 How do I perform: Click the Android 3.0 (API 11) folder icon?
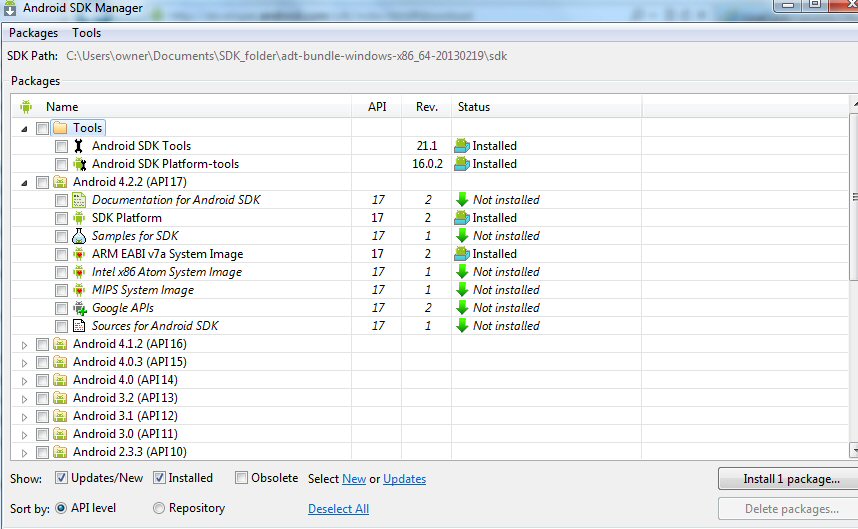(60, 434)
